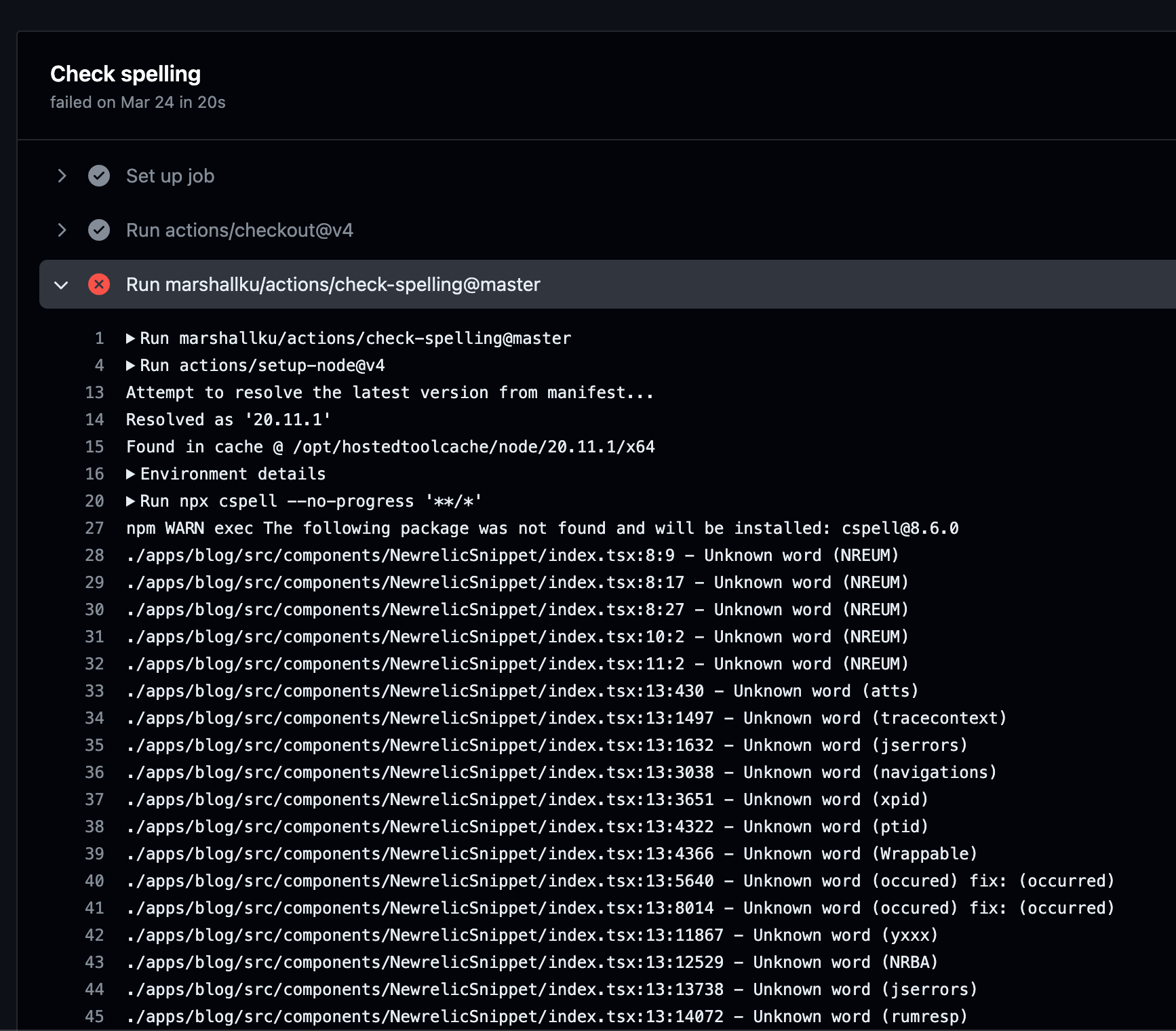
Task: Click the triangle beside Run npx cspell command
Action: tap(130, 501)
